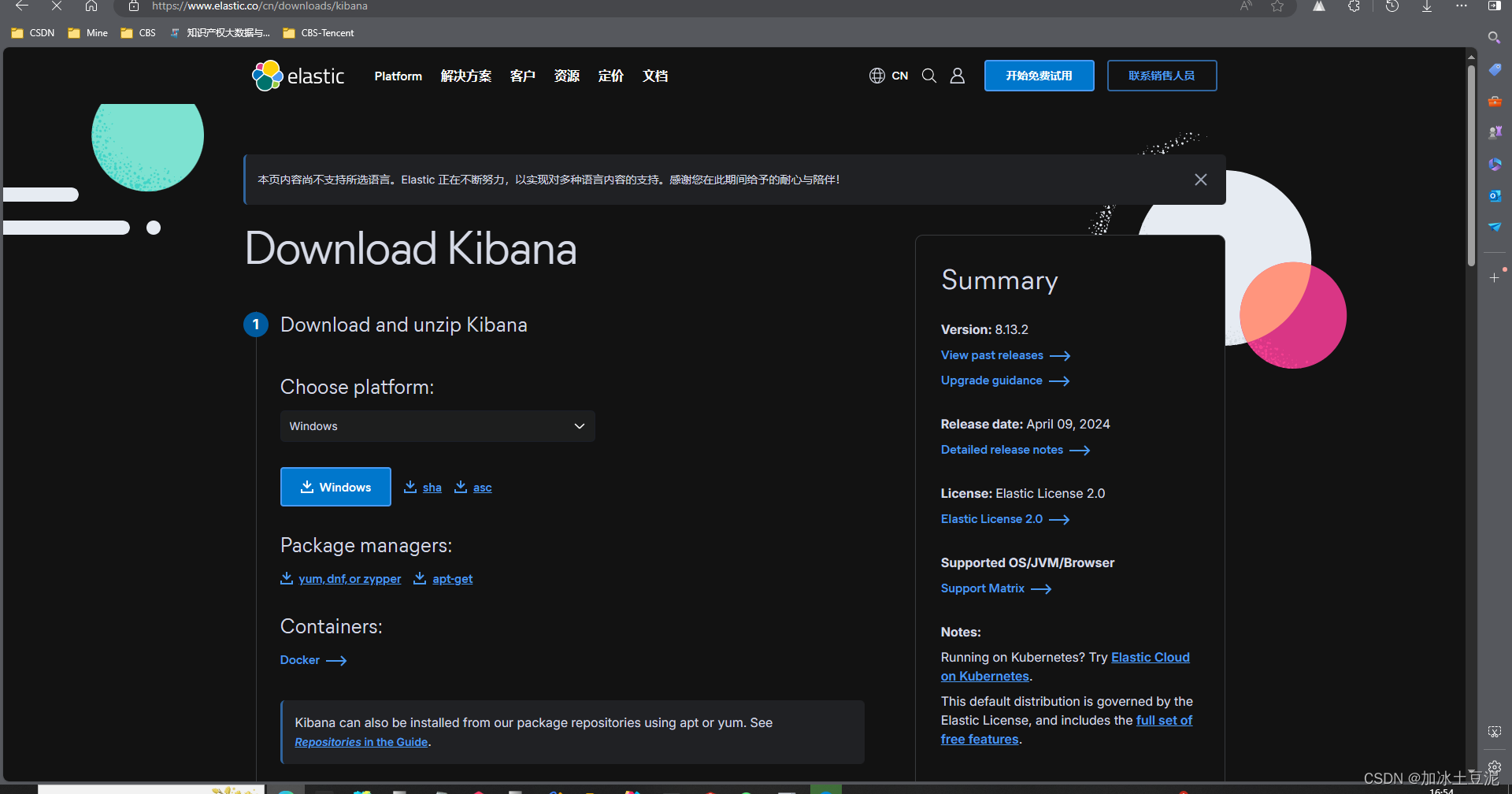Open the sidebar settings gear icon
Viewport: 1512px width, 794px height.
[1495, 766]
